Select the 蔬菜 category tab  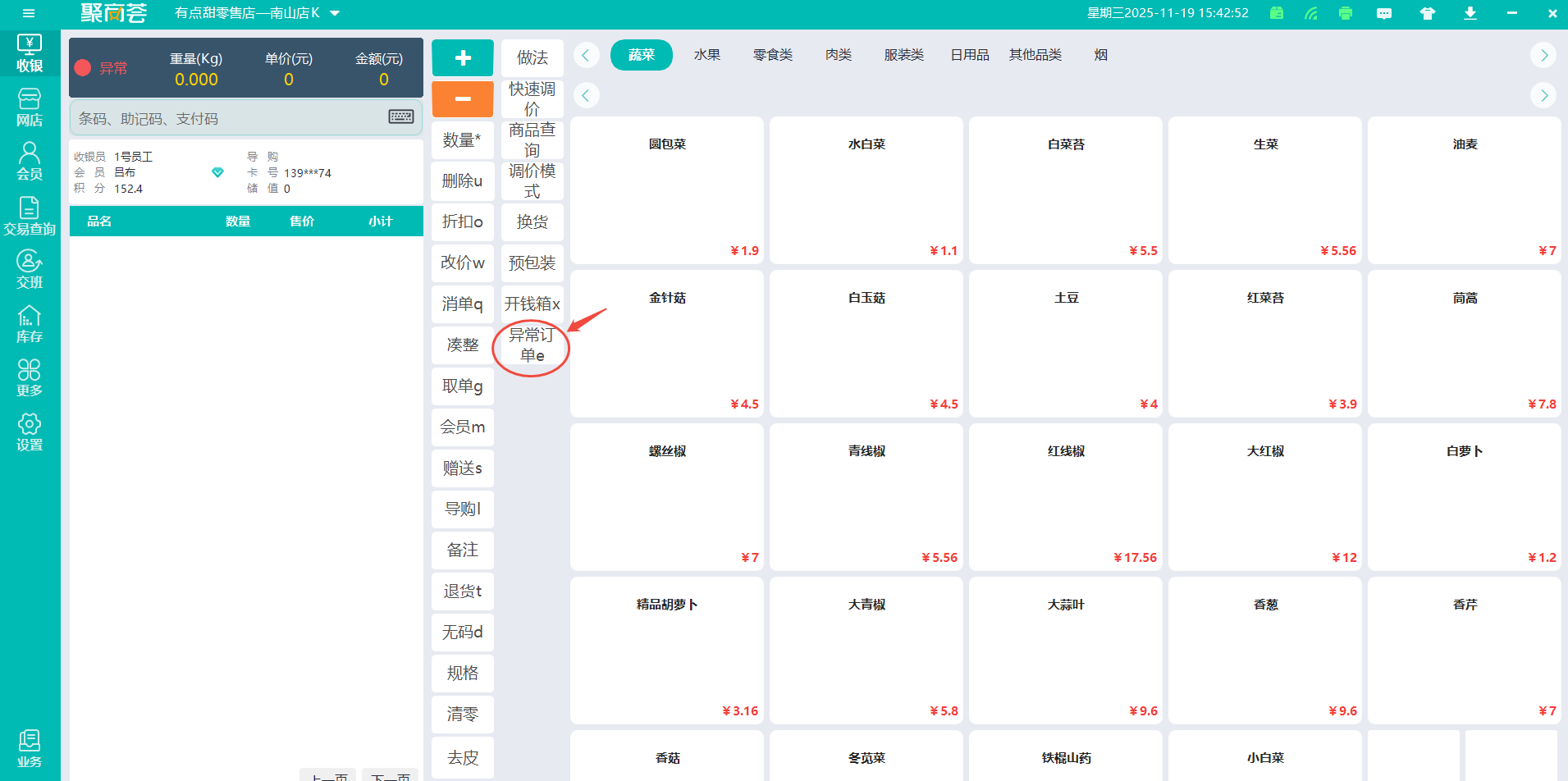[642, 55]
